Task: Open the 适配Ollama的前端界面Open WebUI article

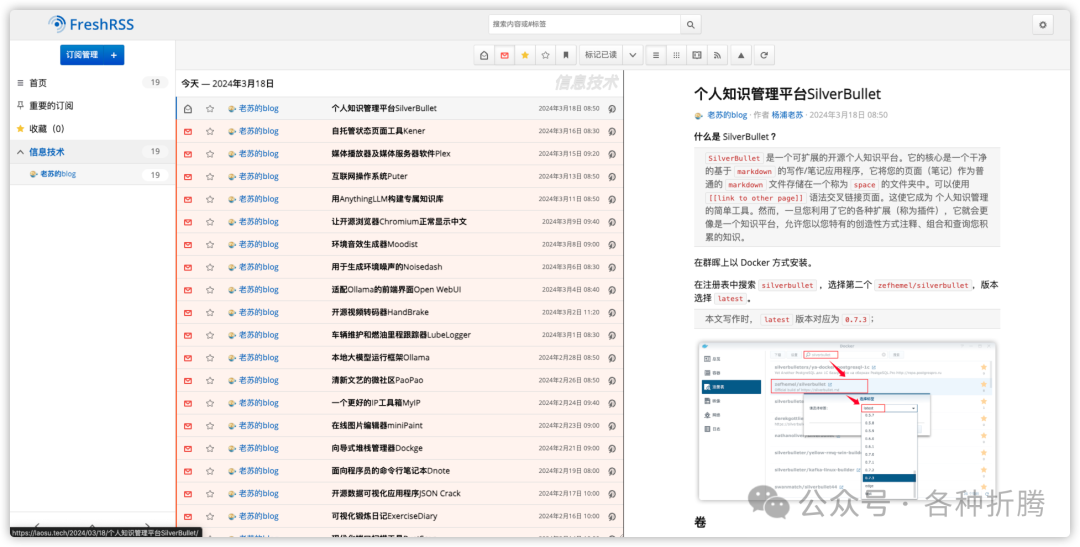Action: pyautogui.click(x=396, y=290)
